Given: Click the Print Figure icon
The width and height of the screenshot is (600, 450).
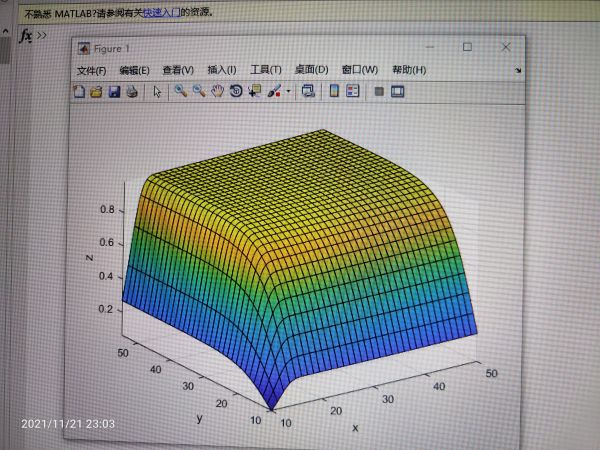Looking at the screenshot, I should (130, 91).
